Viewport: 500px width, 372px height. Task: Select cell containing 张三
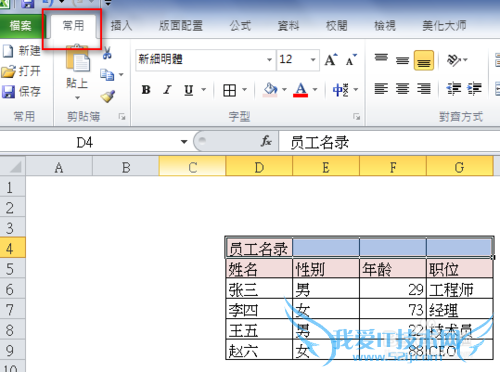click(x=259, y=289)
